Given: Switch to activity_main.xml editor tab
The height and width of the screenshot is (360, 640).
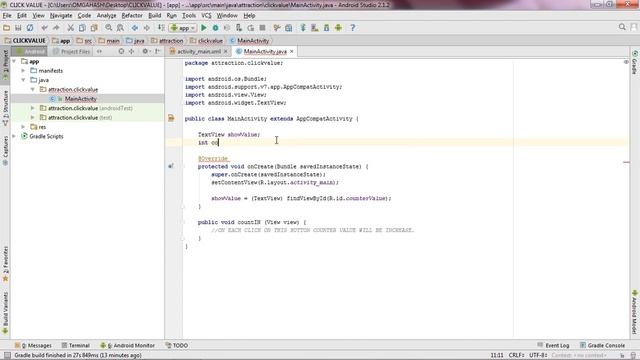Looking at the screenshot, I should pos(199,51).
